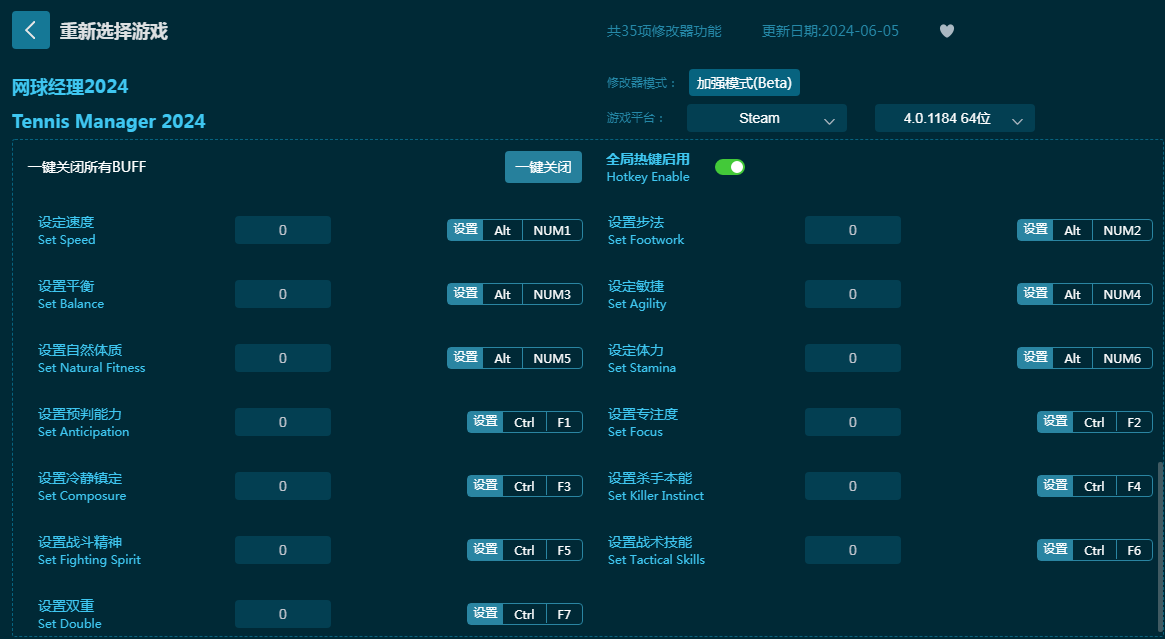Toggle the Hotkey Enable switch
The image size is (1165, 639).
point(730,167)
